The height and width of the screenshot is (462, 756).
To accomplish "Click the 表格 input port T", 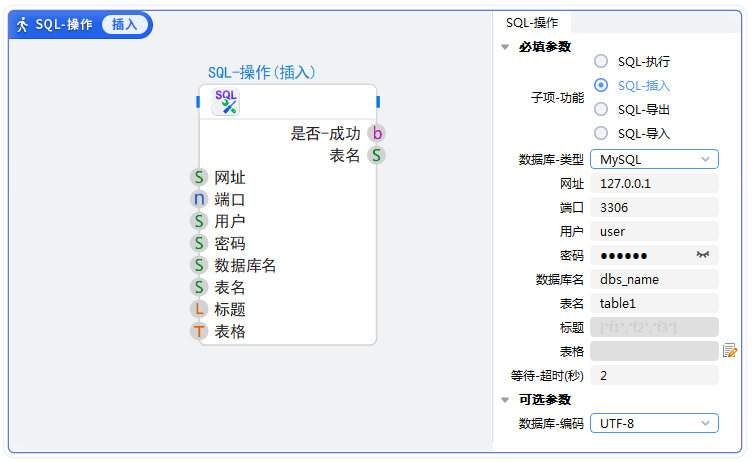I will point(199,331).
